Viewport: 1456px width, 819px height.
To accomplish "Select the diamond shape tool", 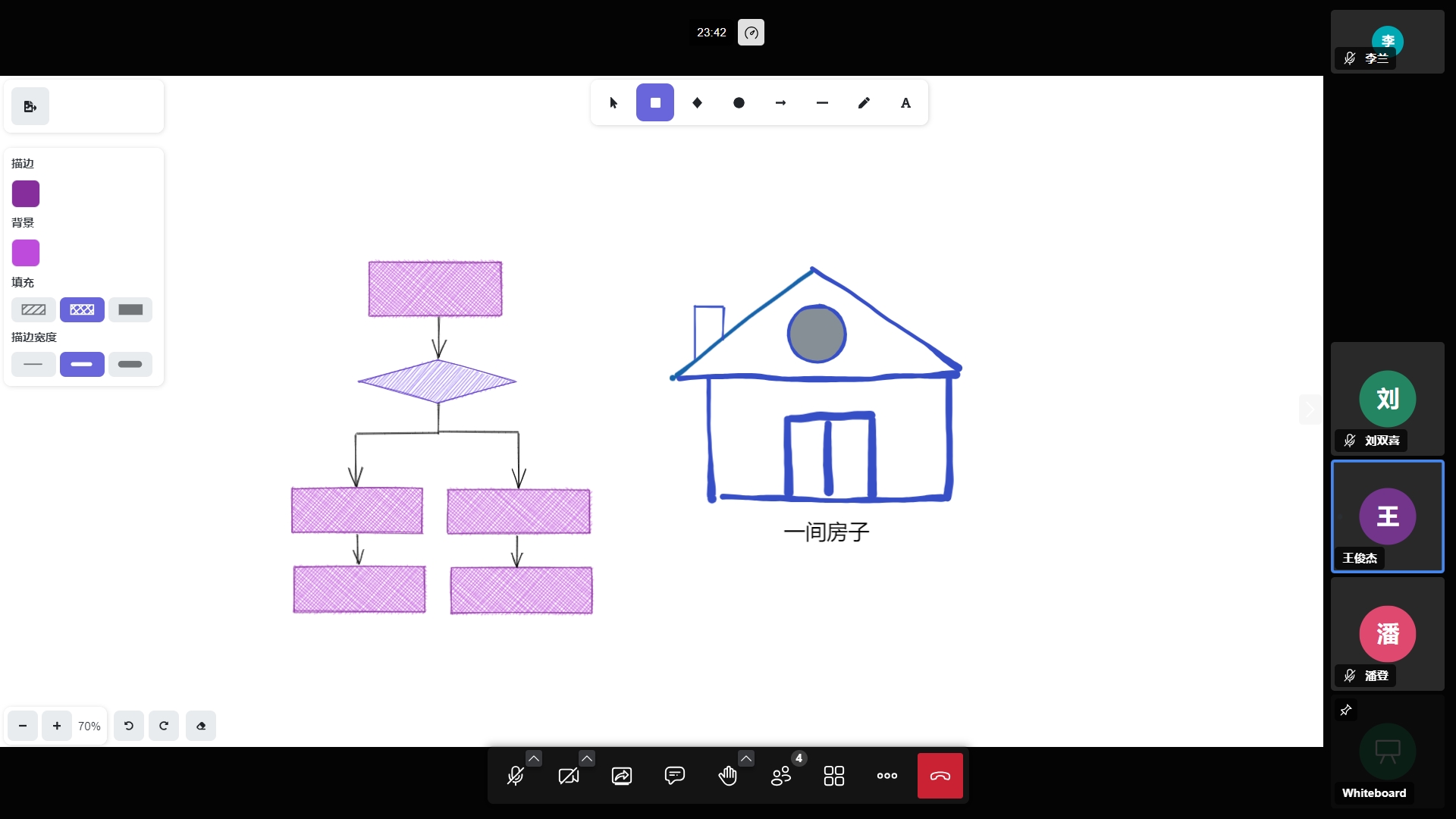I will click(697, 103).
